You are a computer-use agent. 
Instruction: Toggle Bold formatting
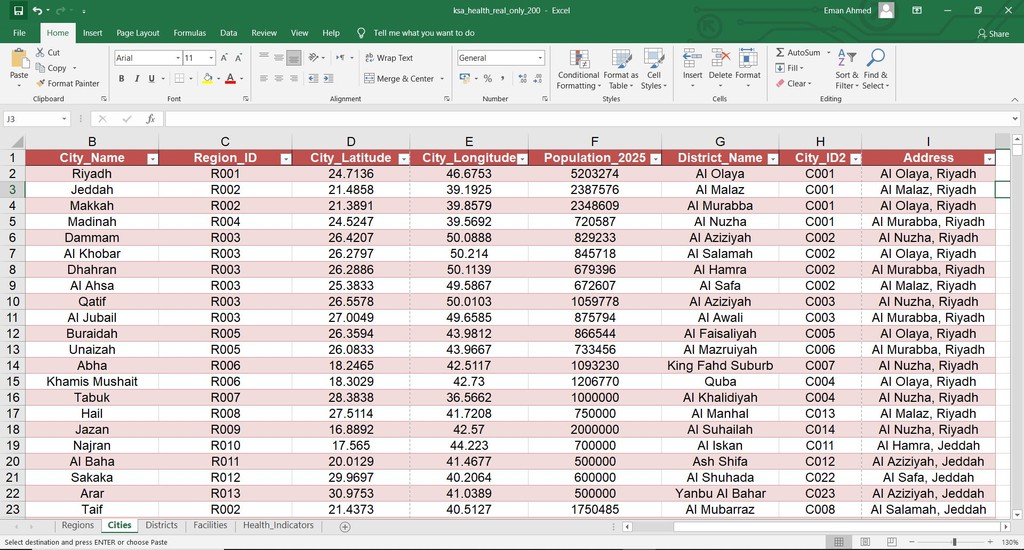tap(122, 78)
